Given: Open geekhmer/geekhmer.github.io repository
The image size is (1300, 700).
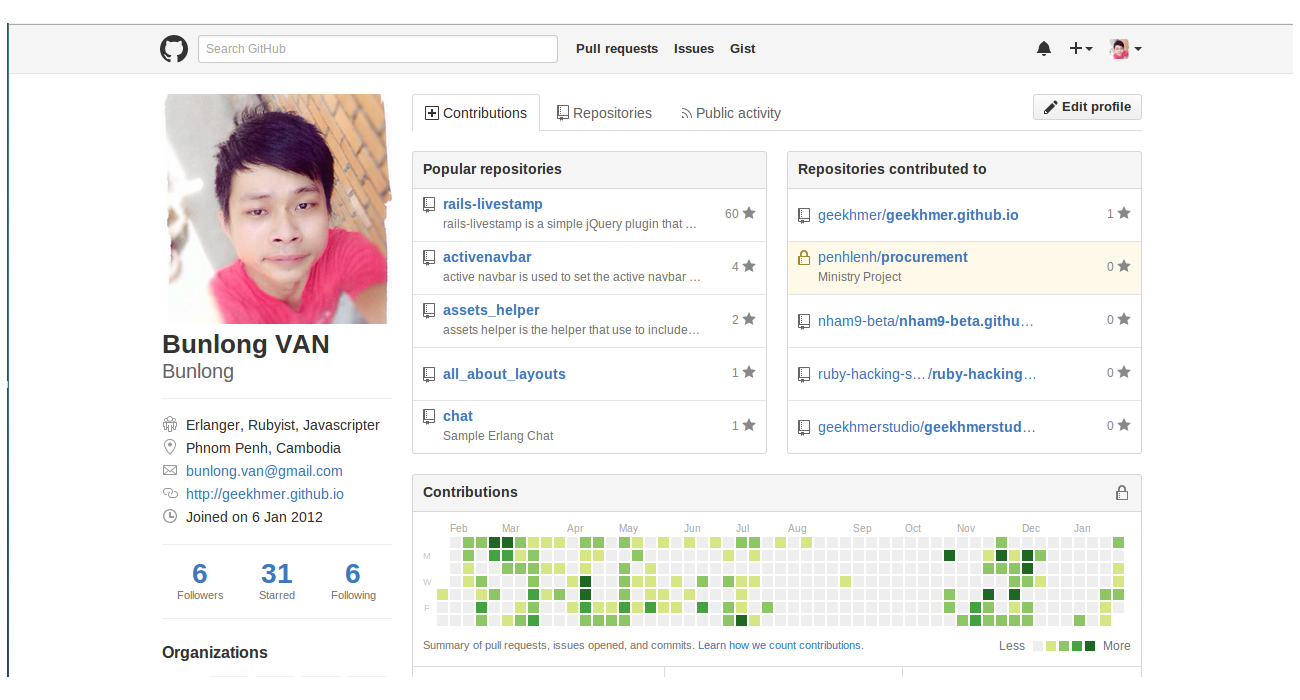Looking at the screenshot, I should click(918, 215).
